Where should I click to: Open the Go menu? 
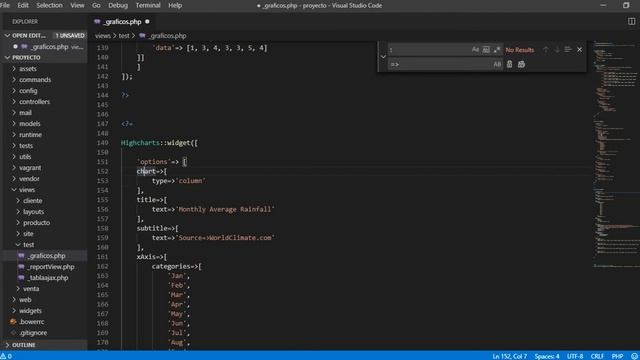[96, 5]
